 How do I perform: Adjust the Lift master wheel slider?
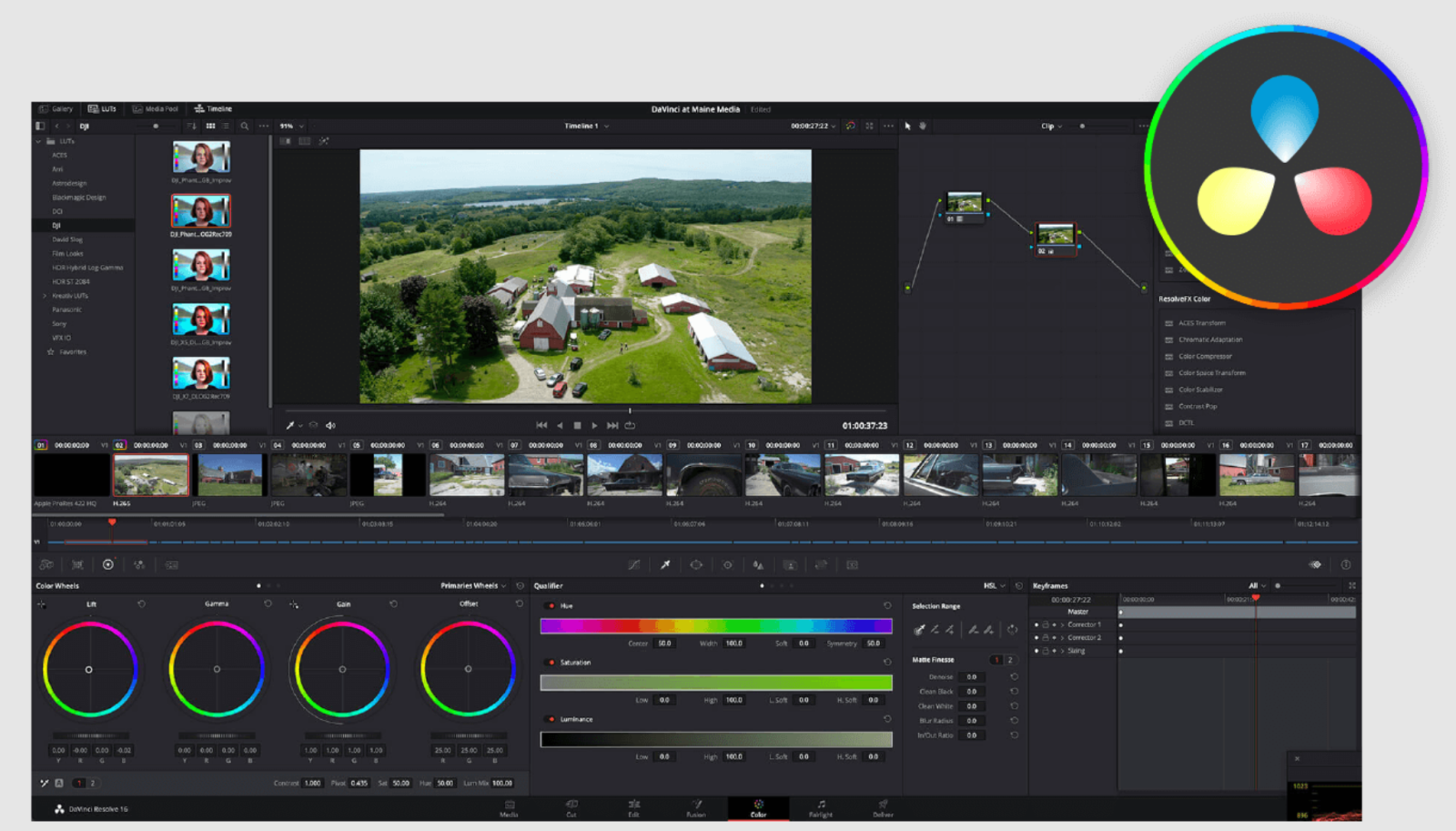pos(89,735)
